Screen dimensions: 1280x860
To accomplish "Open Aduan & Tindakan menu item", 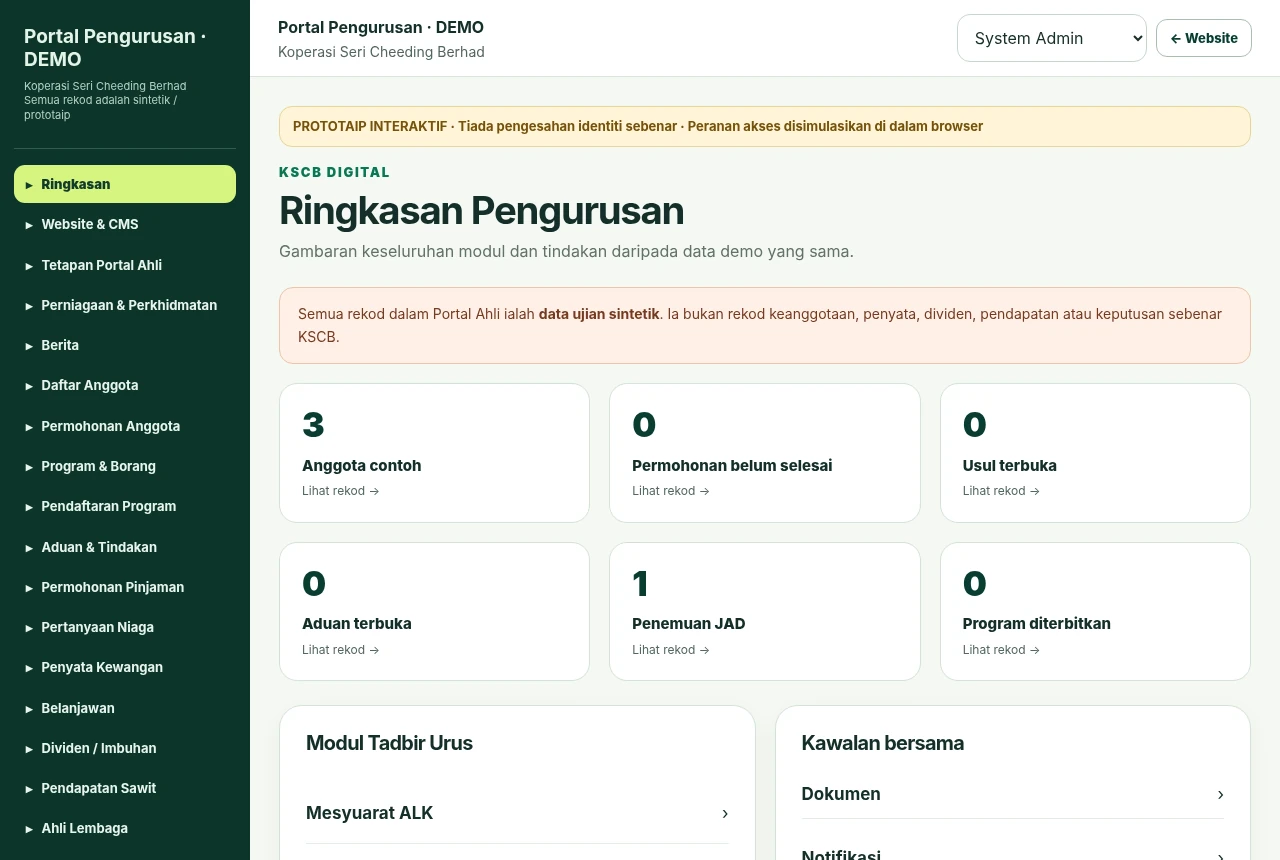I will click(125, 547).
